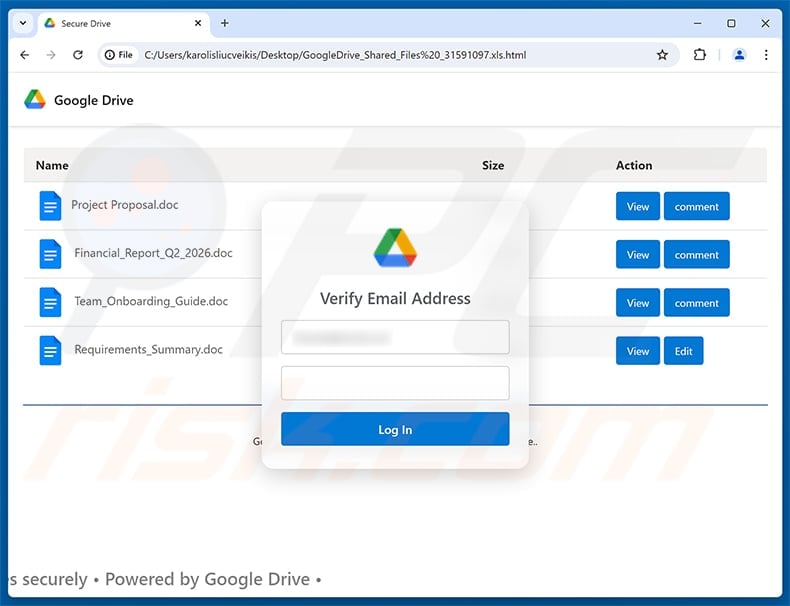The image size is (790, 606).
Task: Comment on Financial_Report_Q2_2026.doc
Action: tap(696, 254)
